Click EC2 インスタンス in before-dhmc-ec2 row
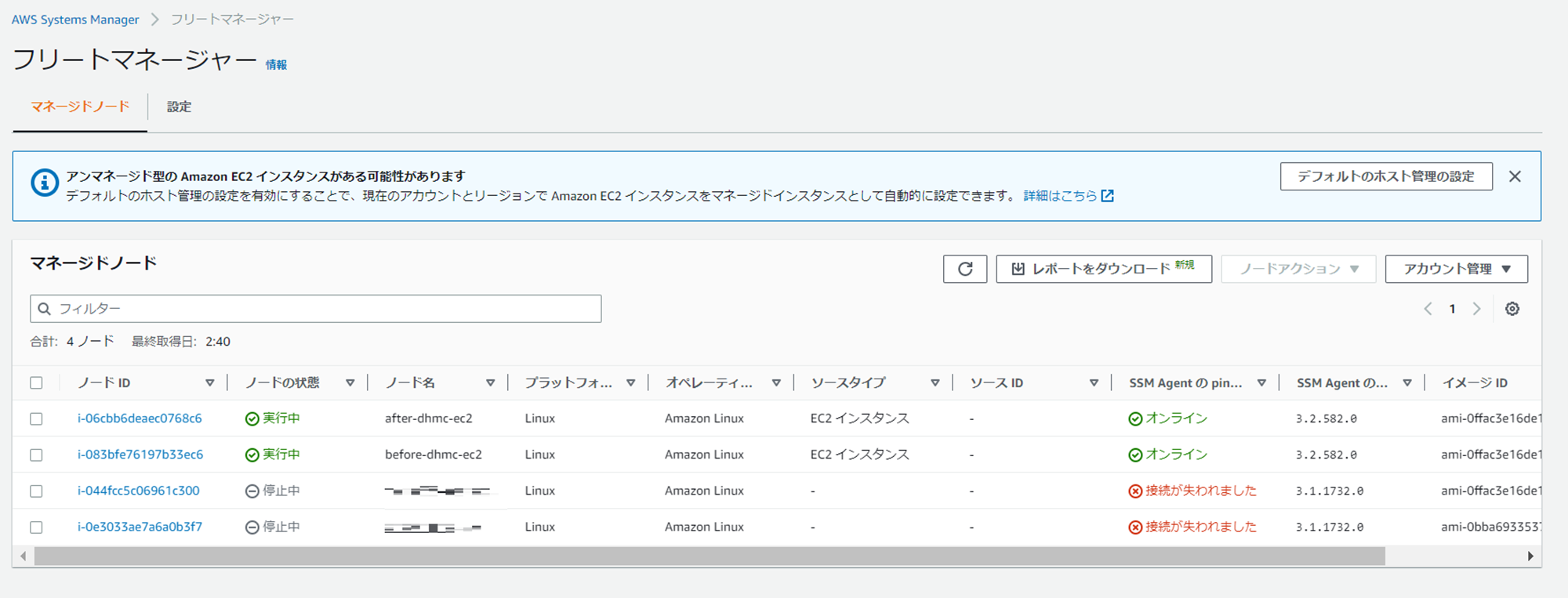The width and height of the screenshot is (1568, 598). pyautogui.click(x=860, y=455)
